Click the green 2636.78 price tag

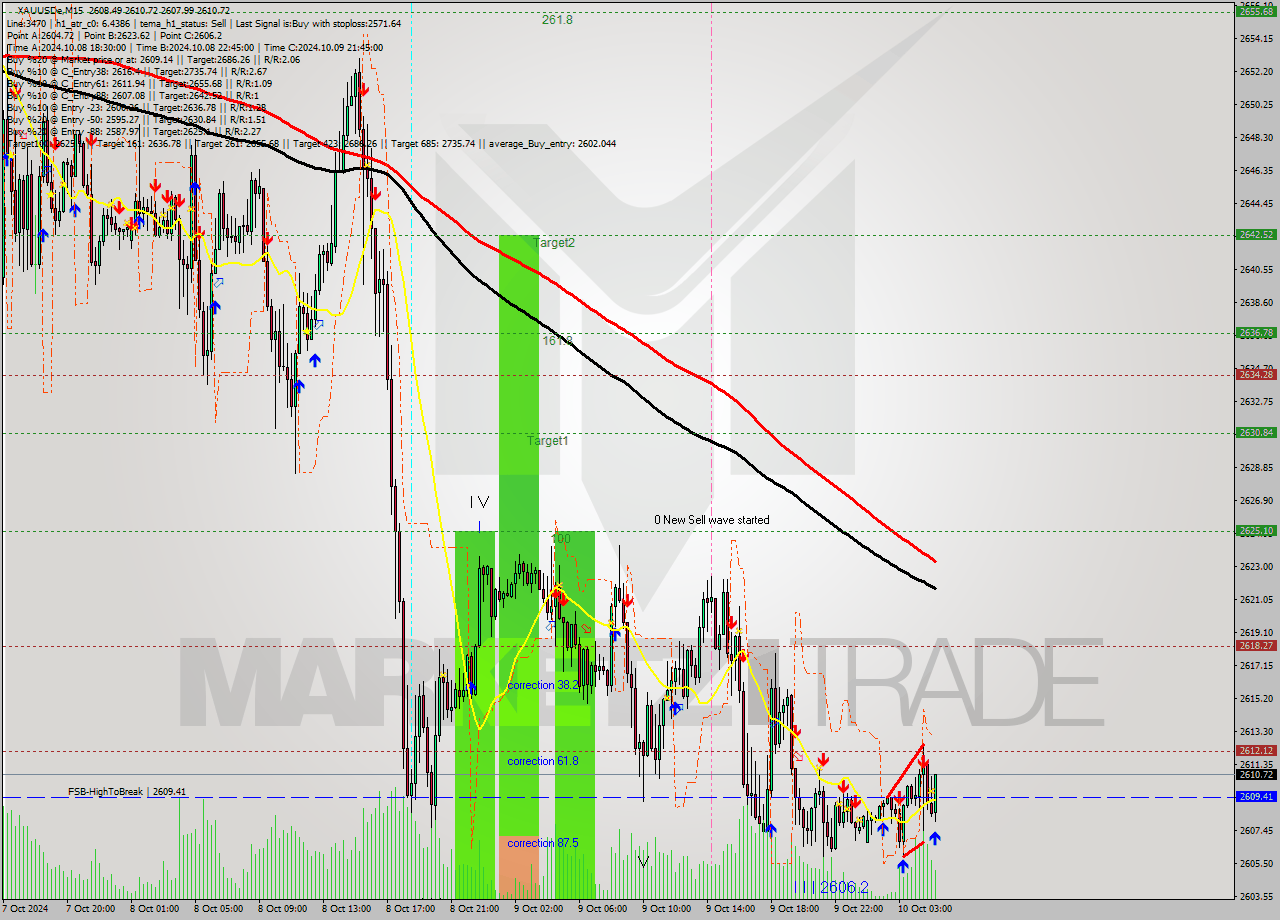click(1256, 333)
